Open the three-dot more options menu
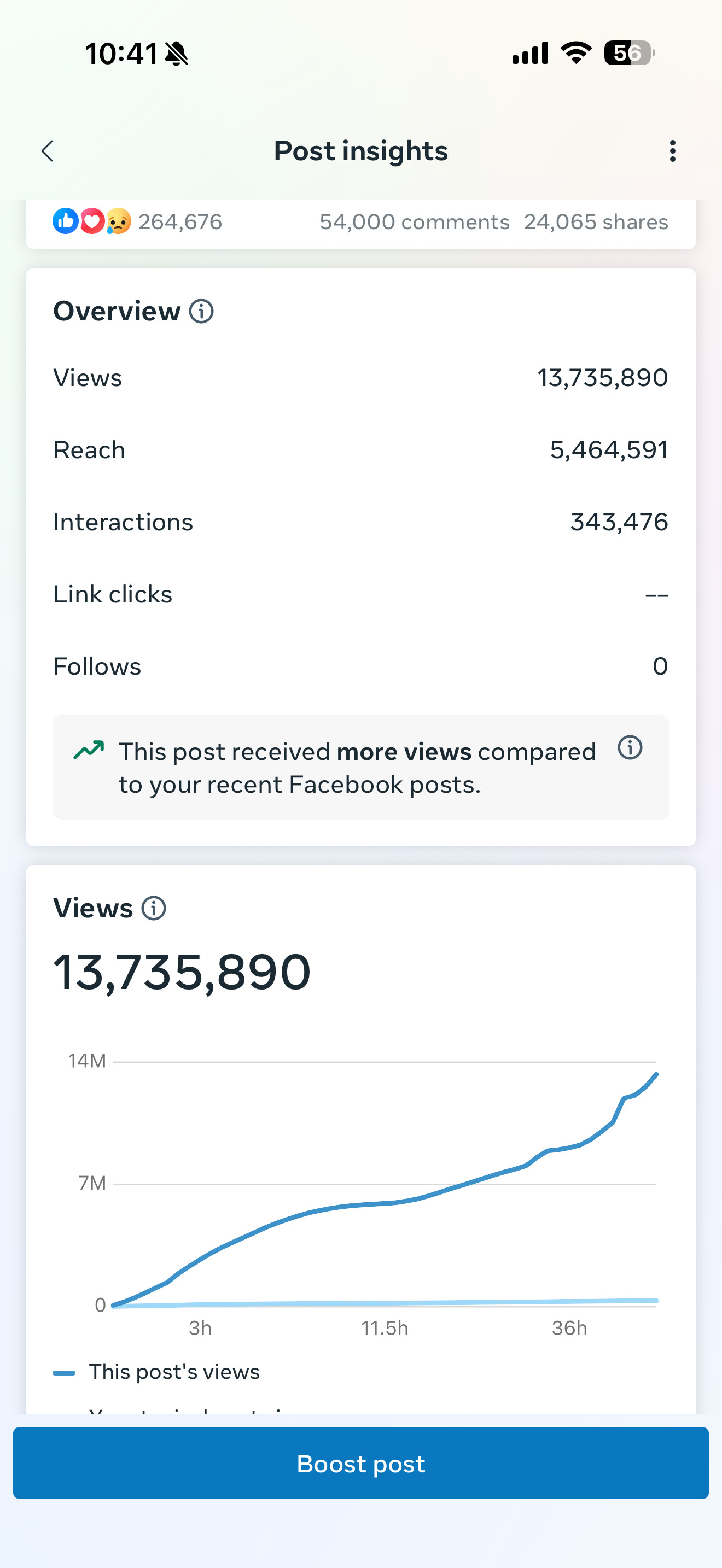Viewport: 722px width, 1568px height. pos(672,151)
